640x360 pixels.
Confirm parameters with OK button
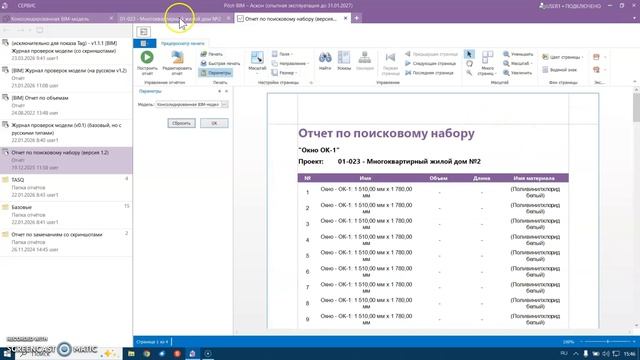coord(214,123)
